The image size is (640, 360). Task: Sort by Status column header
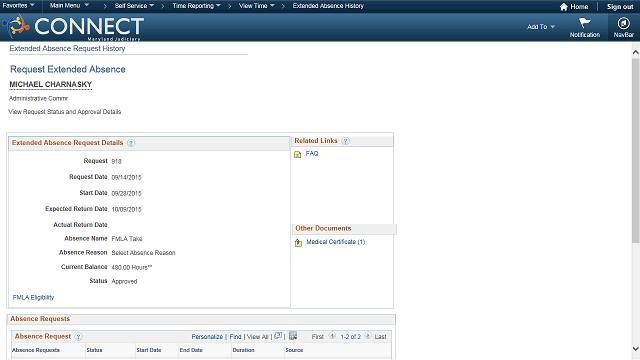coord(94,350)
